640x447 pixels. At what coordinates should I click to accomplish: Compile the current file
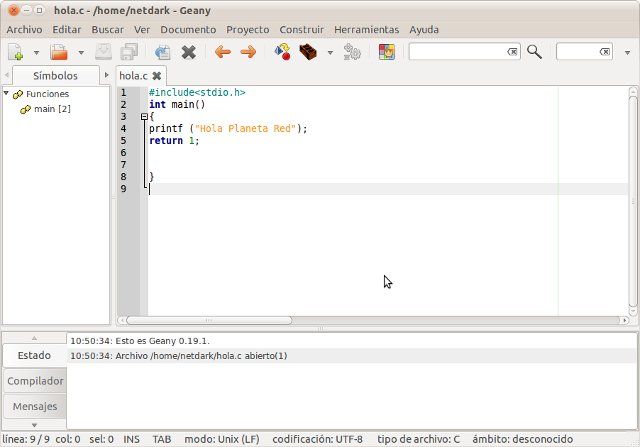[x=283, y=52]
